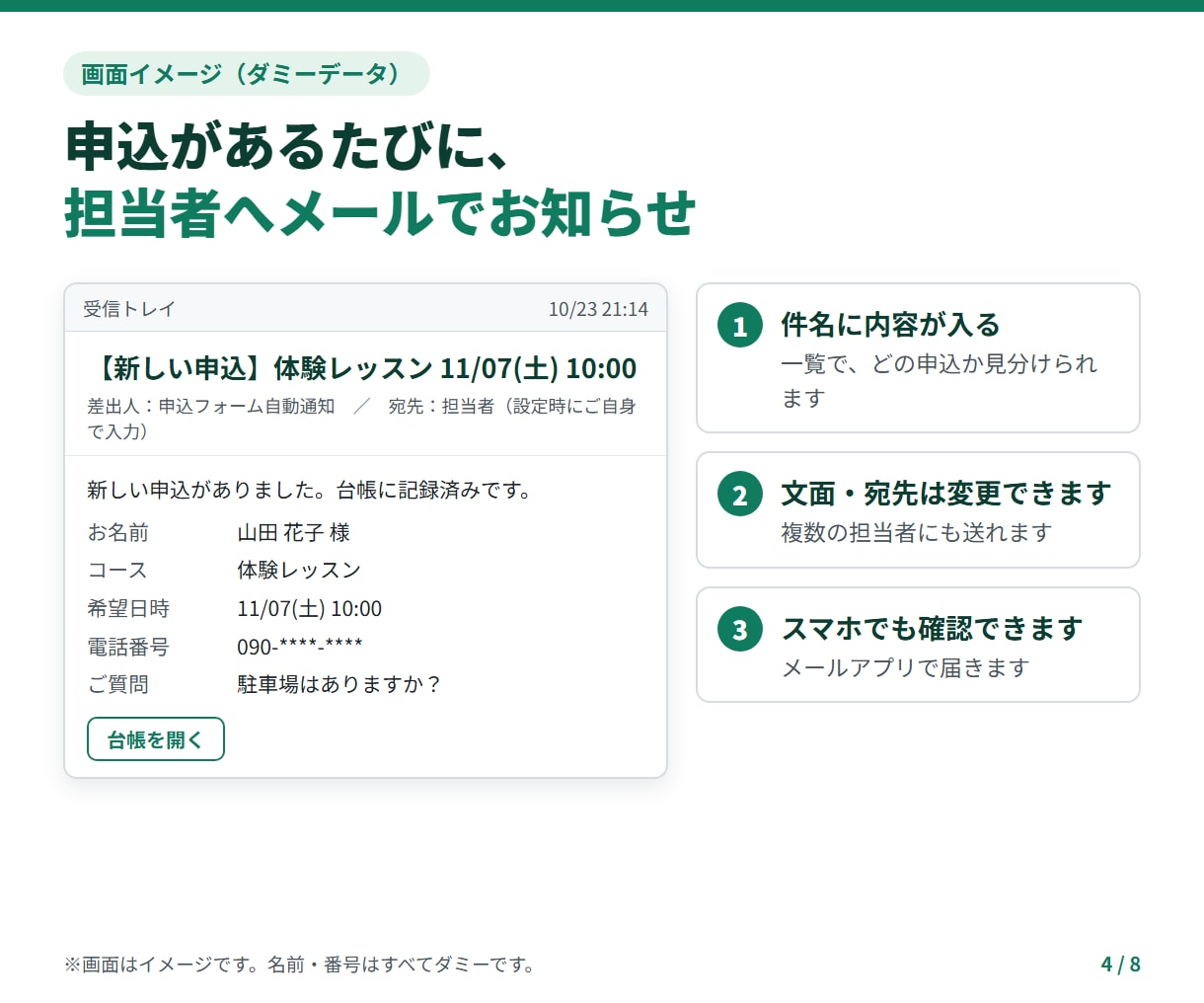This screenshot has height=1003, width=1204.
Task: Click the 電話番号 field label
Action: coord(128,647)
